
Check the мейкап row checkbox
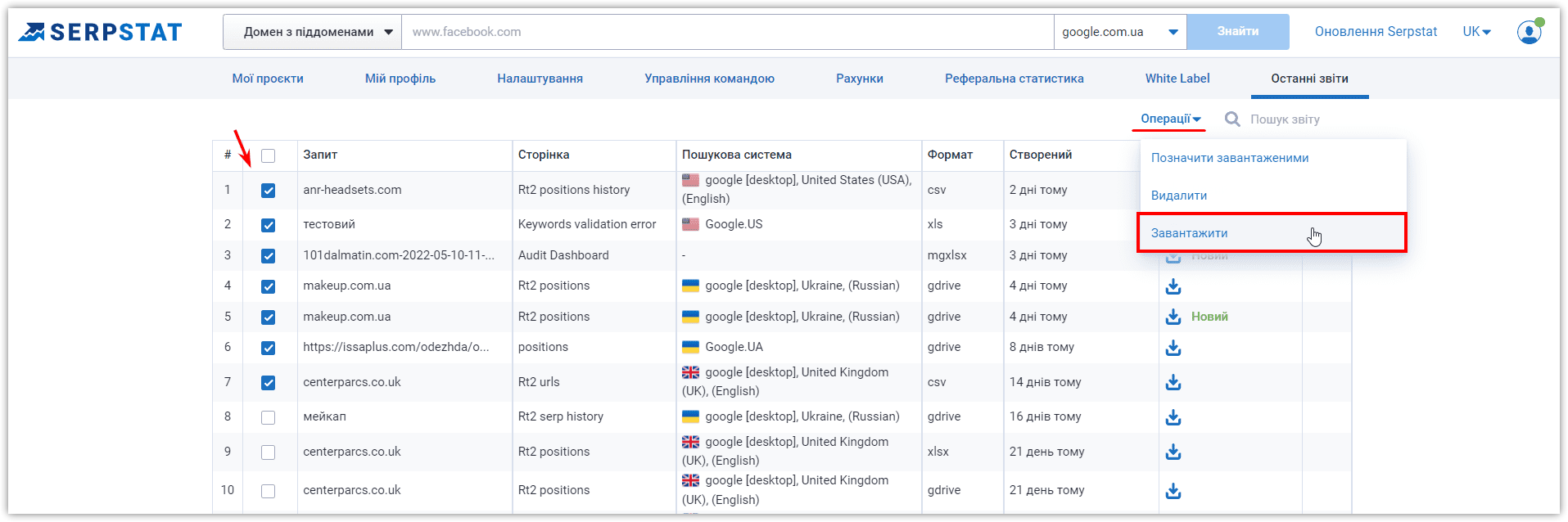tap(268, 417)
